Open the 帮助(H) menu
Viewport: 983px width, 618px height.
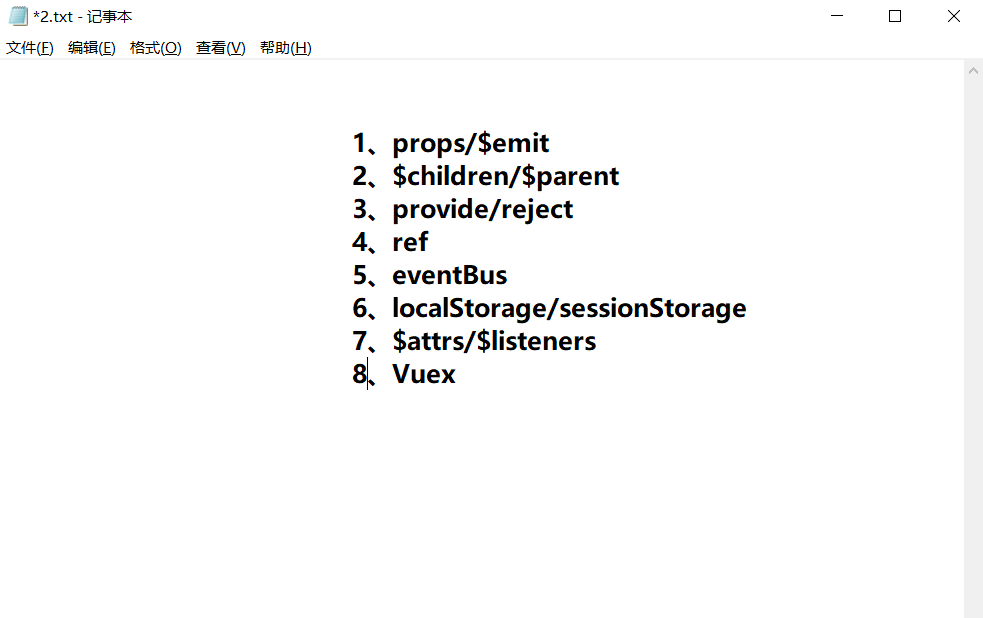click(x=285, y=47)
